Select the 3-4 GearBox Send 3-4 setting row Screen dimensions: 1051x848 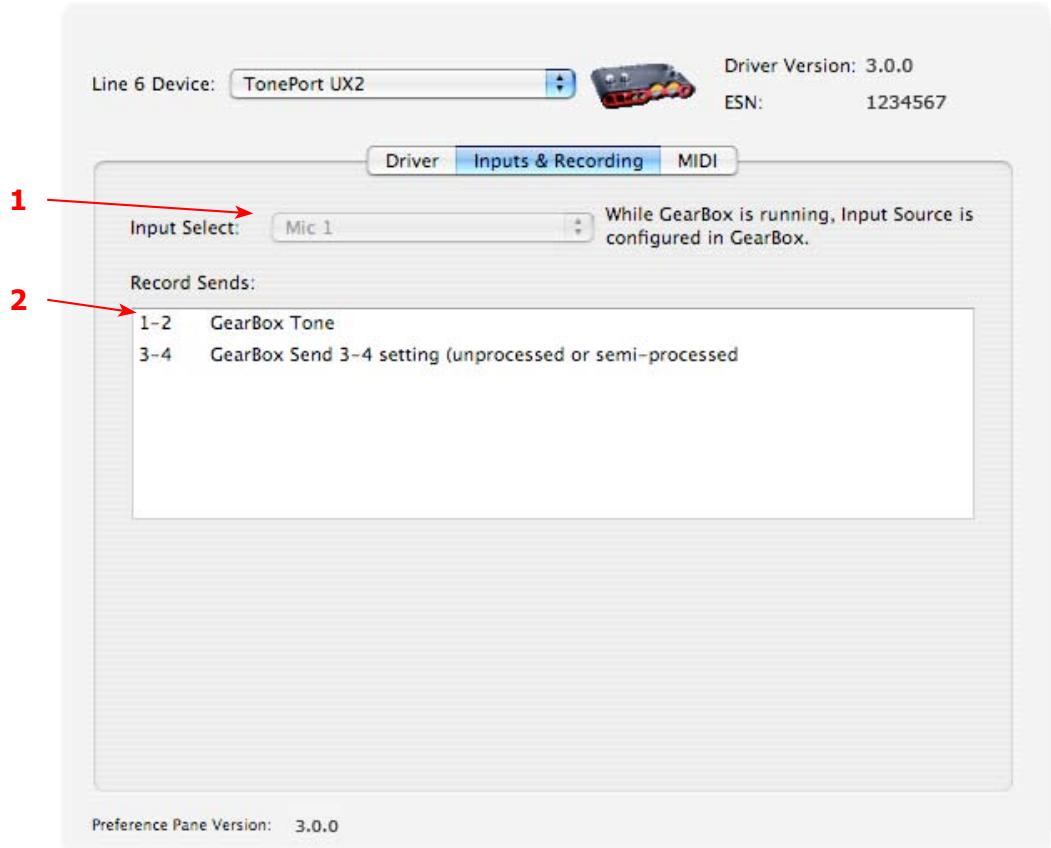click(x=553, y=355)
